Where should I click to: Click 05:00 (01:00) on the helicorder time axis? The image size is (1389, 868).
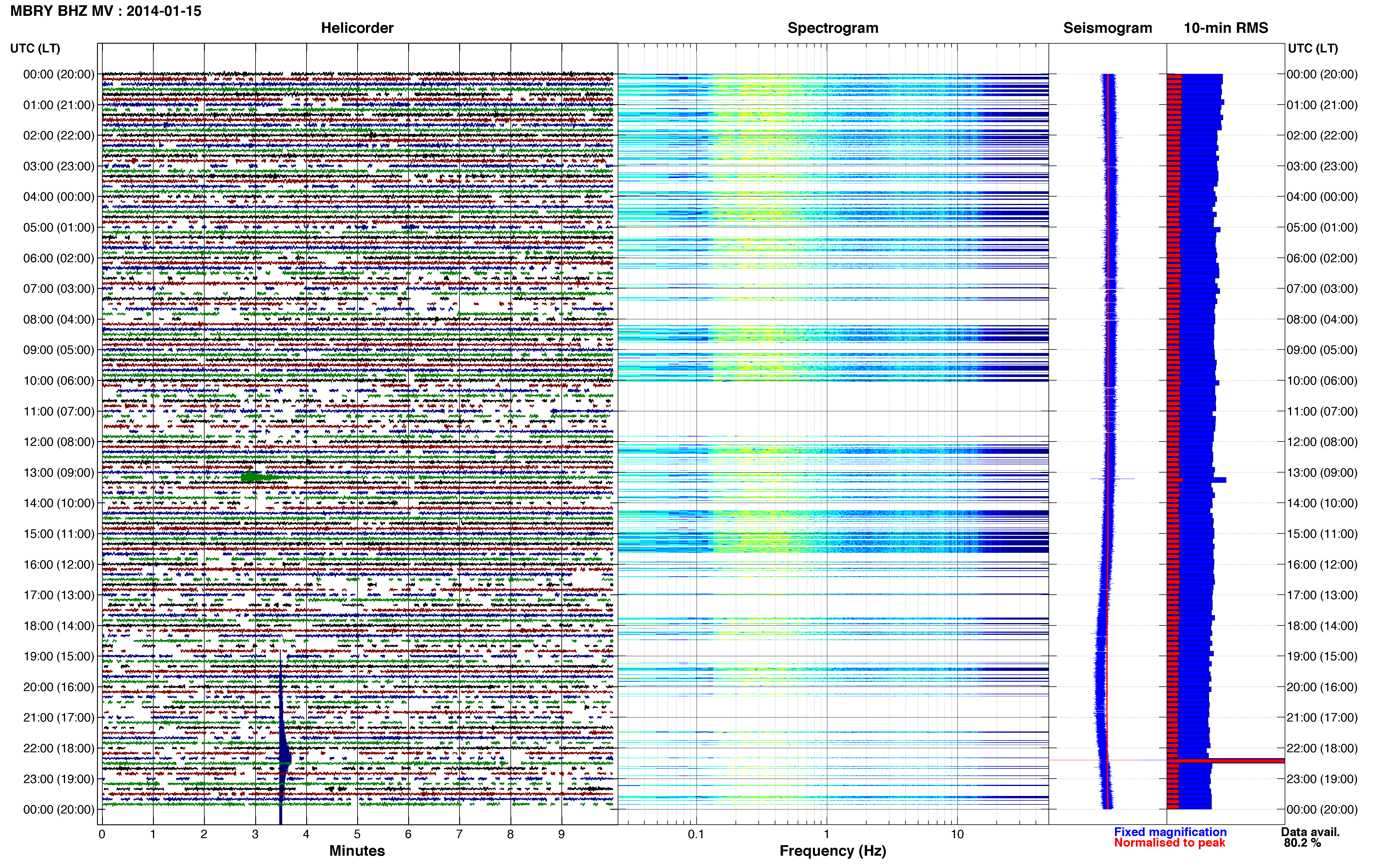(x=59, y=227)
